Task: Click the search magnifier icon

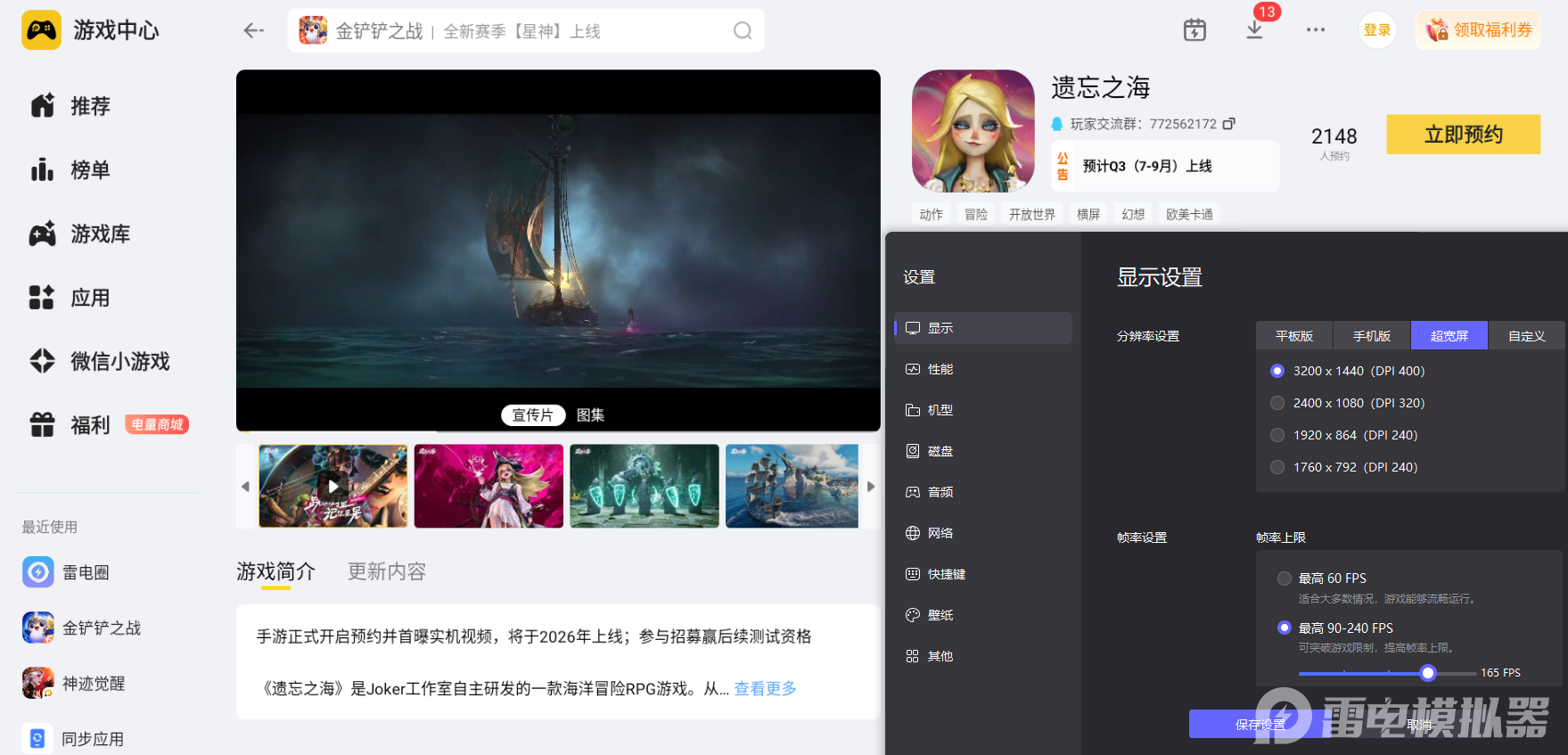Action: click(x=742, y=31)
